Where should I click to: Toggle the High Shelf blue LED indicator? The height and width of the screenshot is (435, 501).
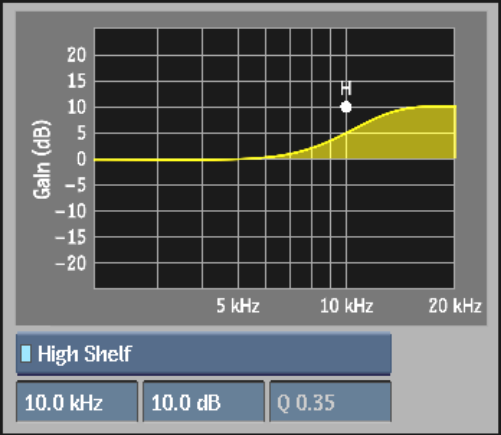(x=26, y=354)
